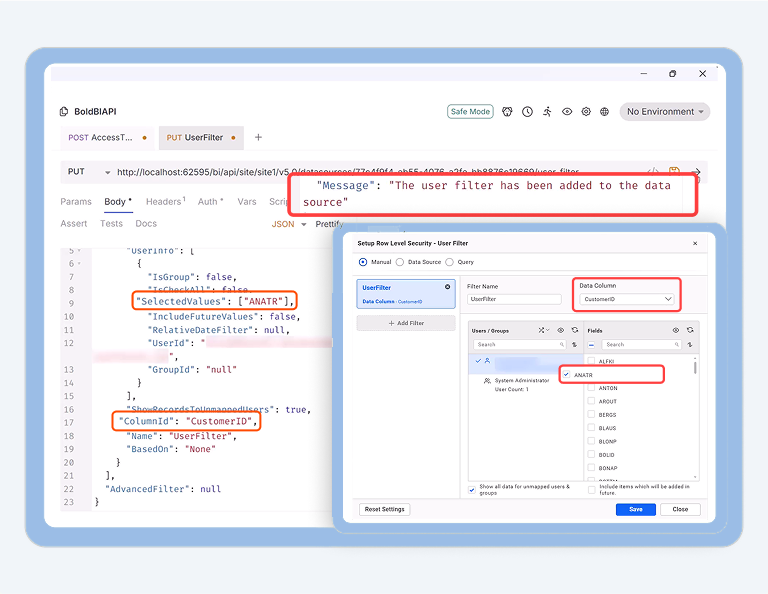Check the BERGS field checkbox
Viewport: 768px width, 594px height.
(591, 414)
